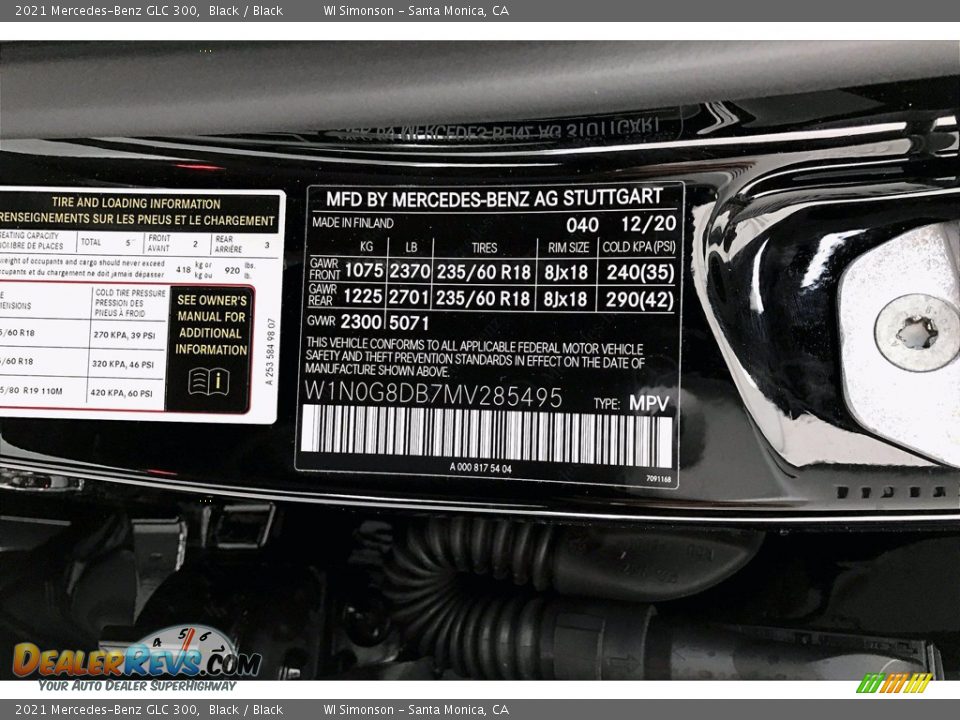Click tire pressure '320 KPA, 46 PSI'
Viewport: 960px width, 720px height.
click(122, 364)
